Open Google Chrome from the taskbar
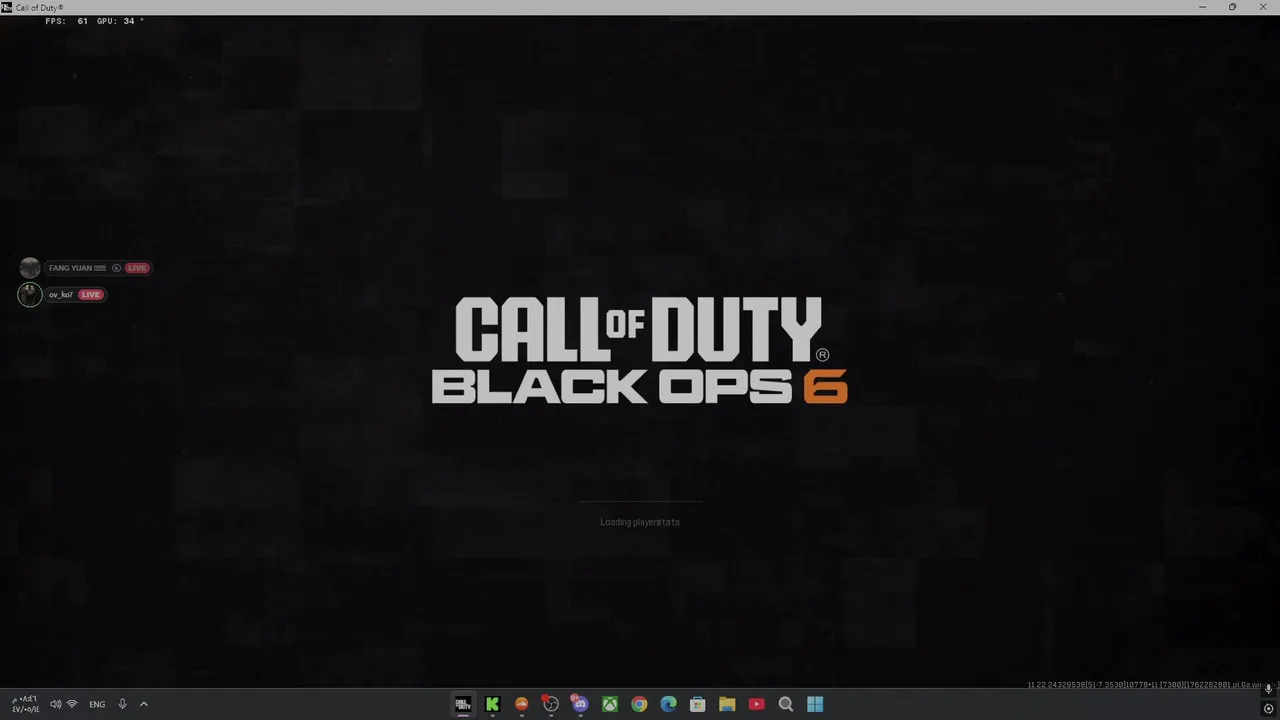Screen dimensions: 1280x720 pos(639,704)
